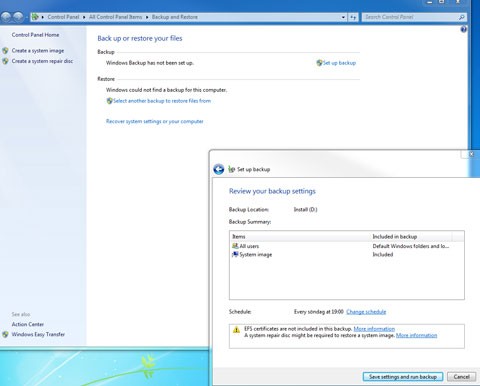
Task: Expand arrow after Control Panel breadcrumb
Action: click(x=84, y=17)
